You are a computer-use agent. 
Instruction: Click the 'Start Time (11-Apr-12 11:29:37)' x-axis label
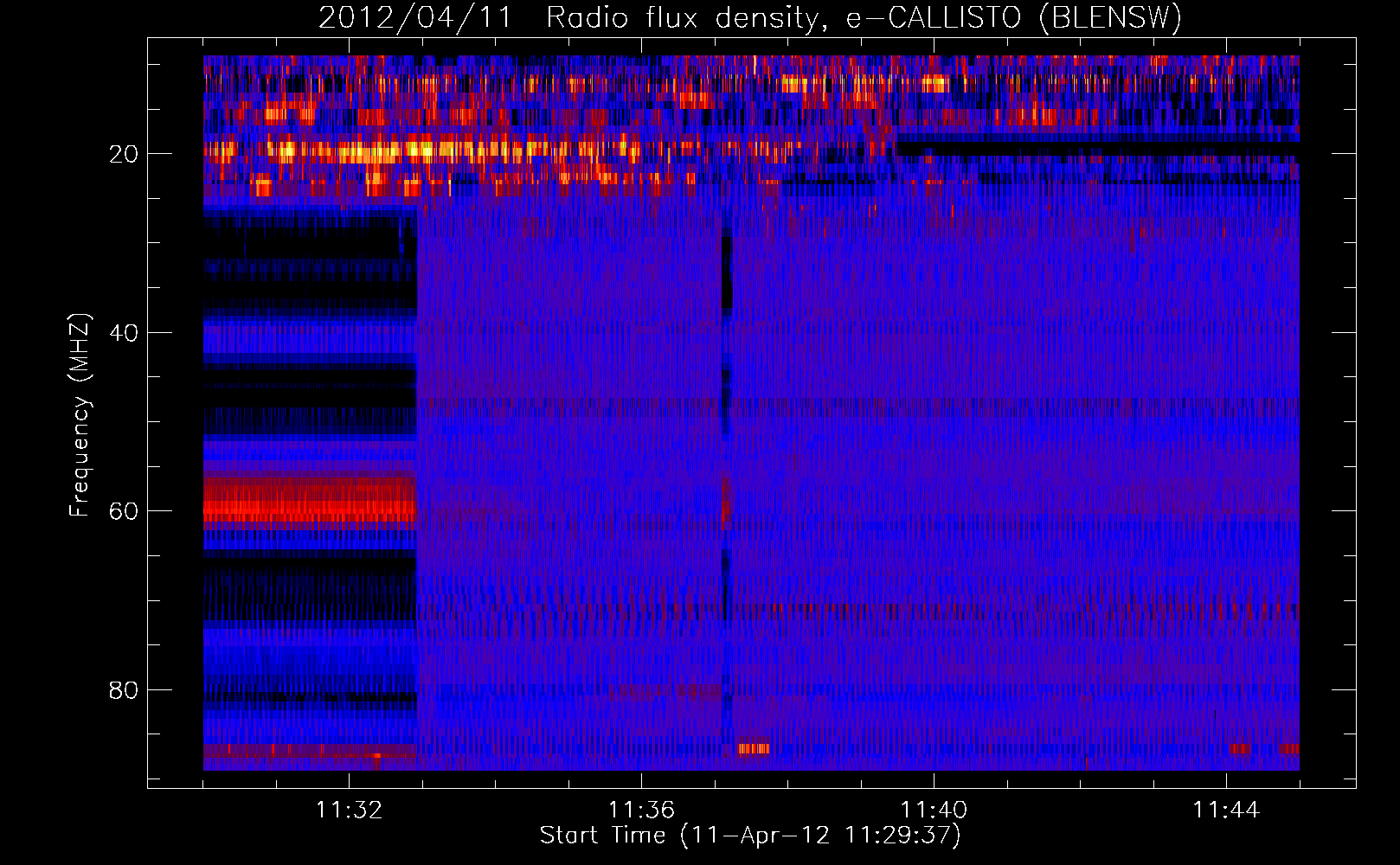[x=750, y=836]
